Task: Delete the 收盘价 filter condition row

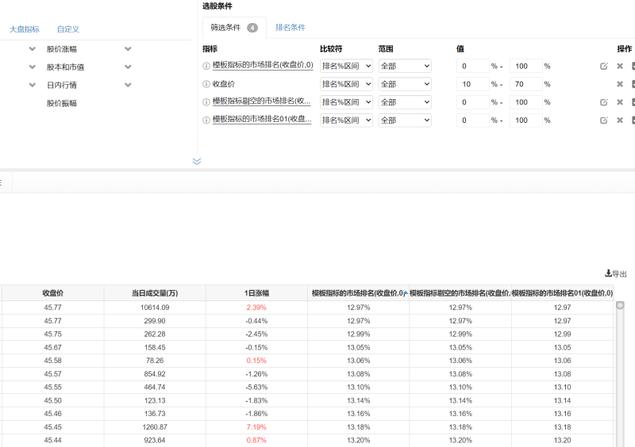Action: click(619, 85)
